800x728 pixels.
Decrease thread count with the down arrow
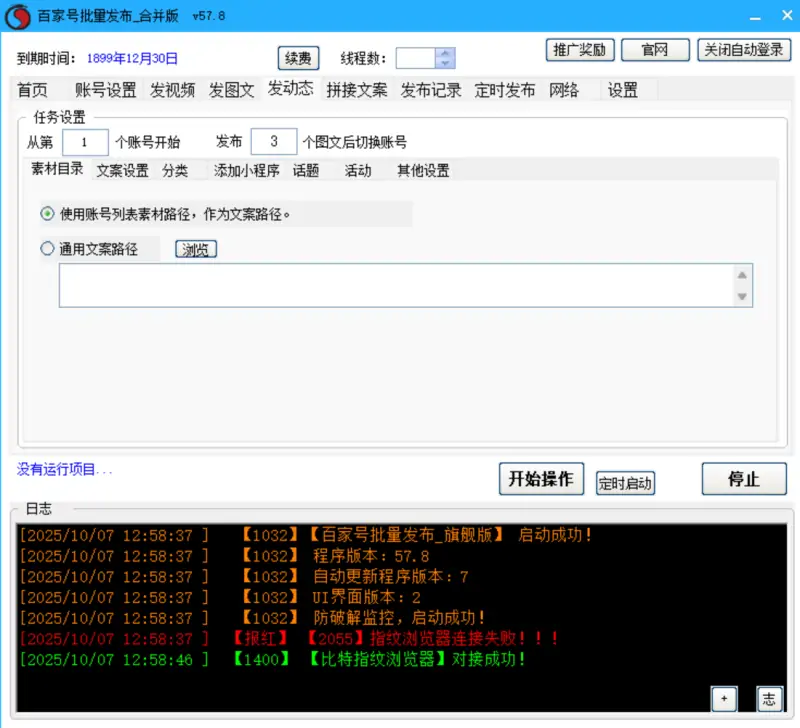pyautogui.click(x=445, y=64)
